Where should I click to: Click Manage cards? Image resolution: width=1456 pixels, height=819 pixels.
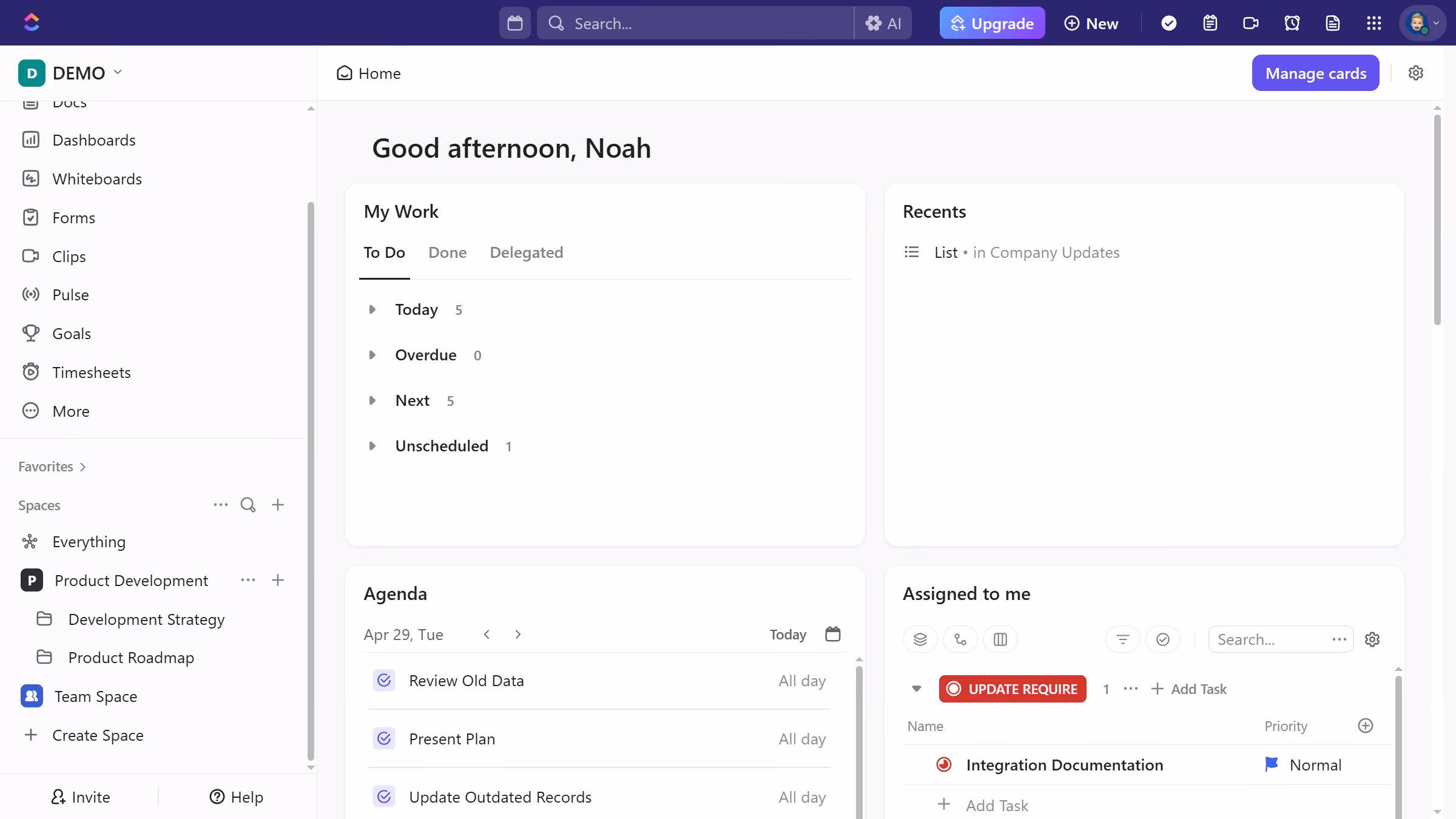(1315, 73)
